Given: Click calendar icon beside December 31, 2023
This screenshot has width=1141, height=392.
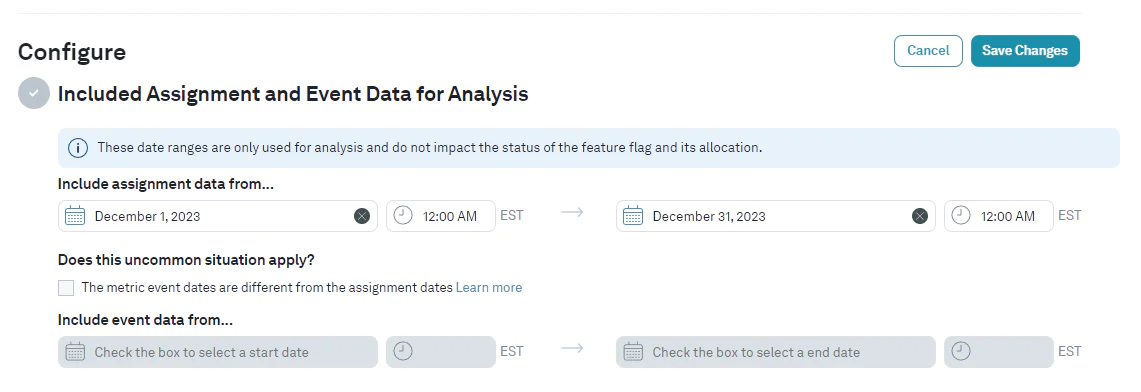Looking at the screenshot, I should click(x=633, y=216).
